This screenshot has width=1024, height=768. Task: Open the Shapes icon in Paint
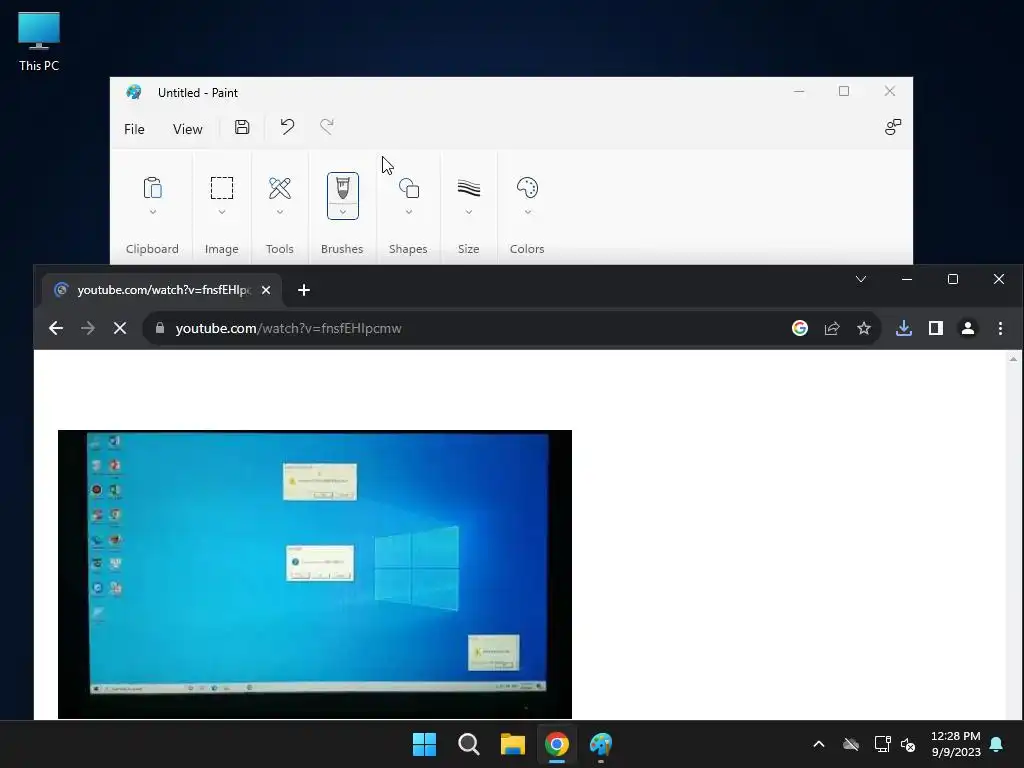pyautogui.click(x=409, y=188)
